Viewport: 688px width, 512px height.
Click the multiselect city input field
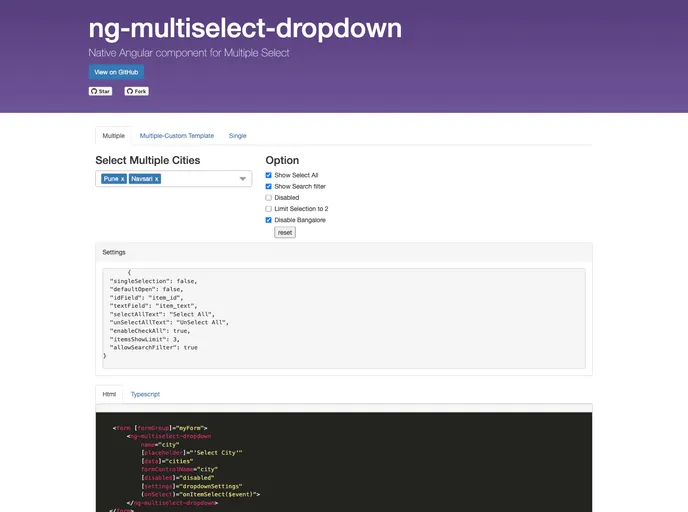[173, 179]
